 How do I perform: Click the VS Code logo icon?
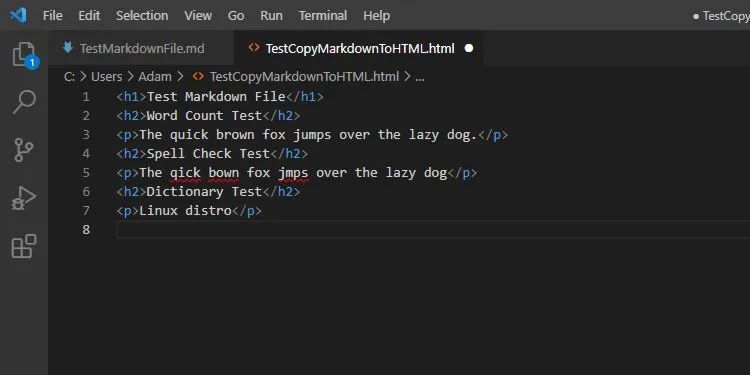click(x=18, y=15)
